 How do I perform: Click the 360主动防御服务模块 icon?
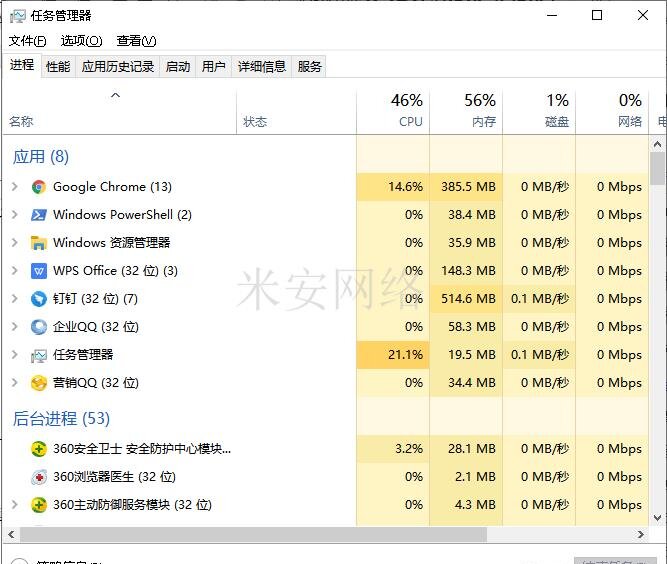tap(39, 505)
